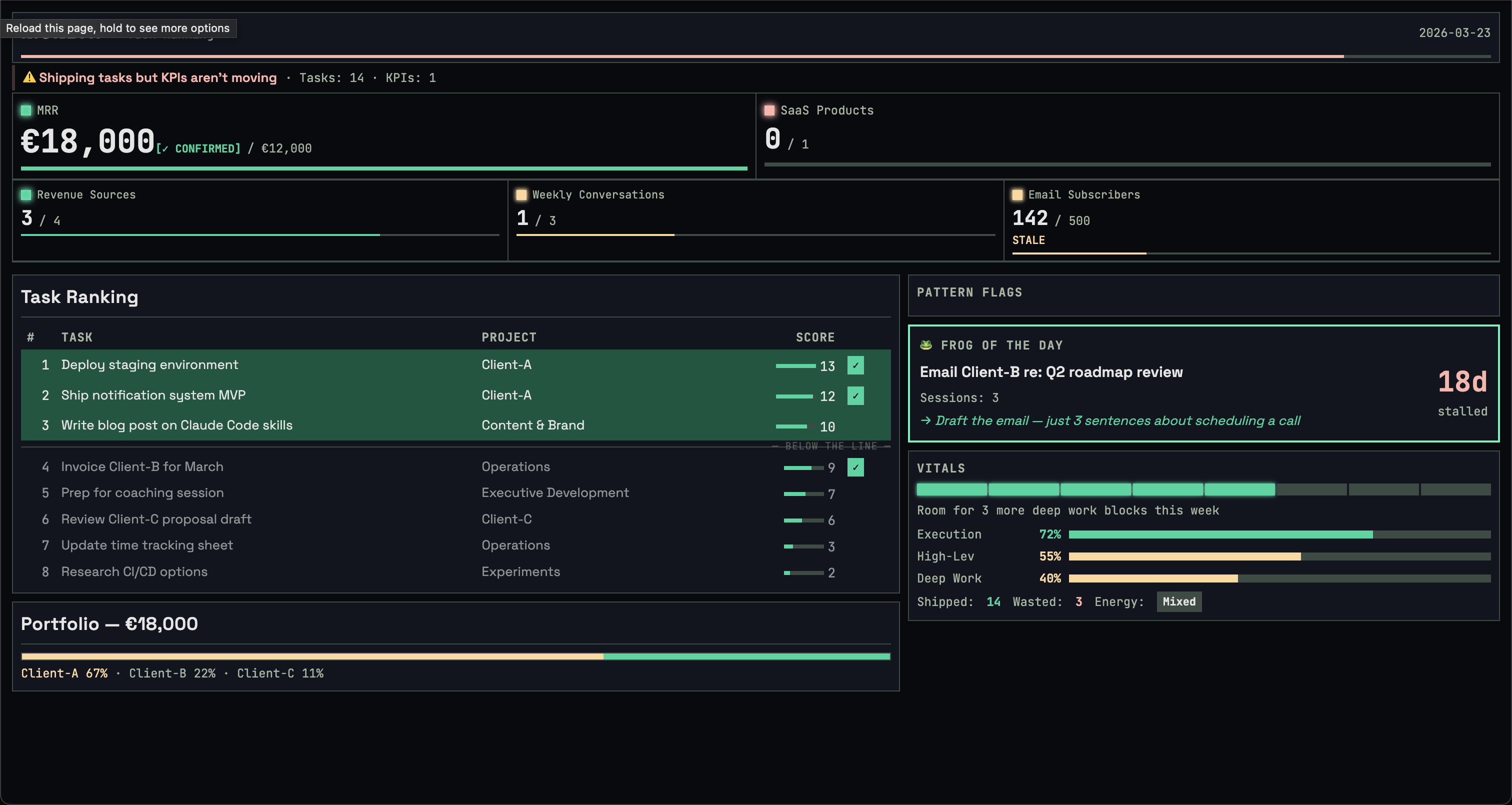Toggle the checkmark on Invoice Client-B for March
Image resolution: width=1512 pixels, height=805 pixels.
tap(856, 467)
